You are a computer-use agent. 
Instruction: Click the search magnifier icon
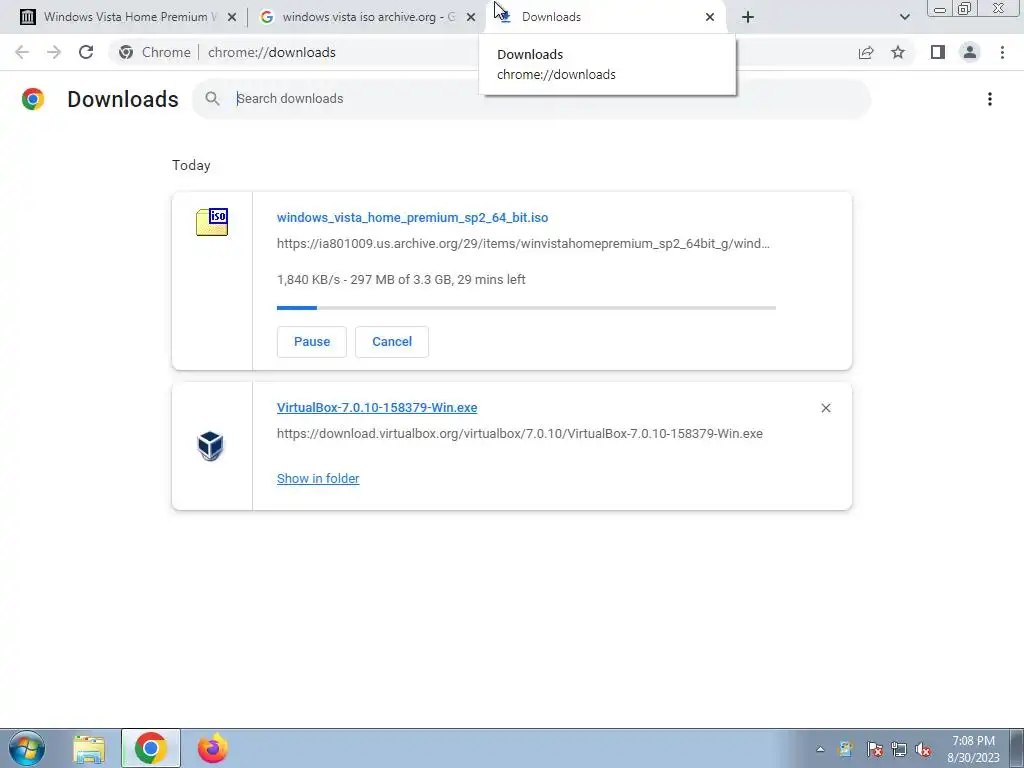[x=212, y=99]
